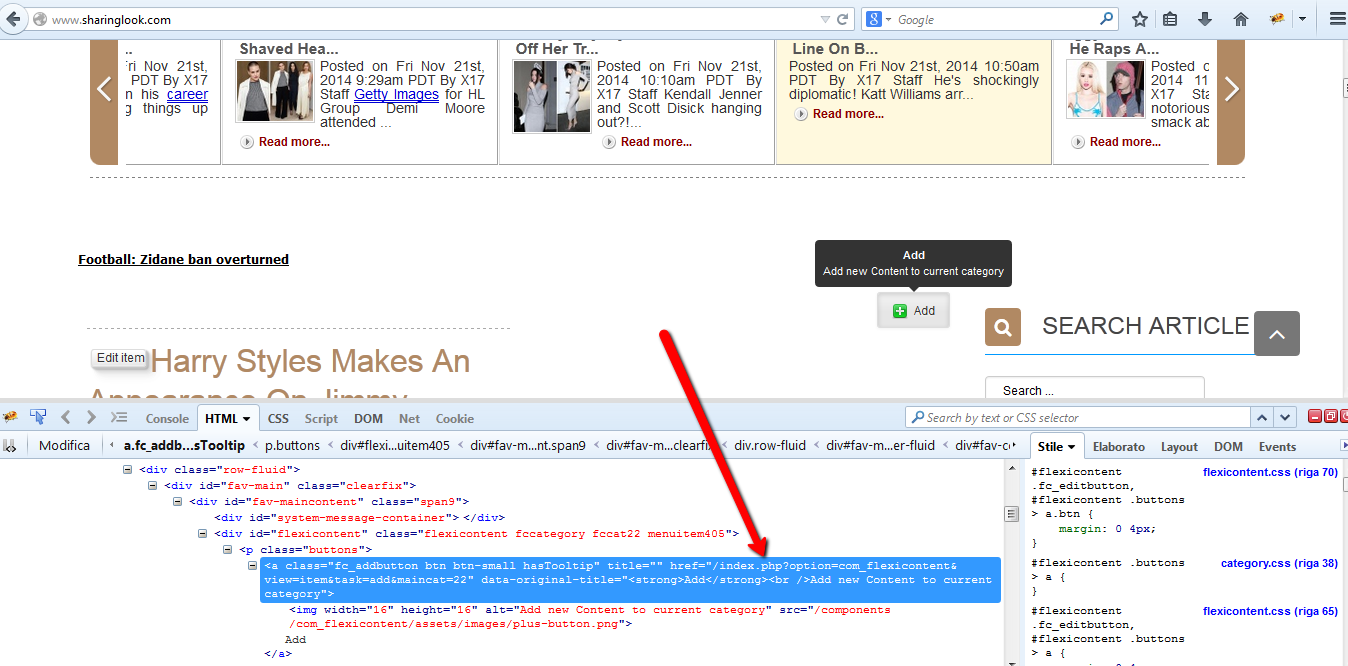Follow the Getty Images link
Screen dimensions: 1348x666
[396, 94]
